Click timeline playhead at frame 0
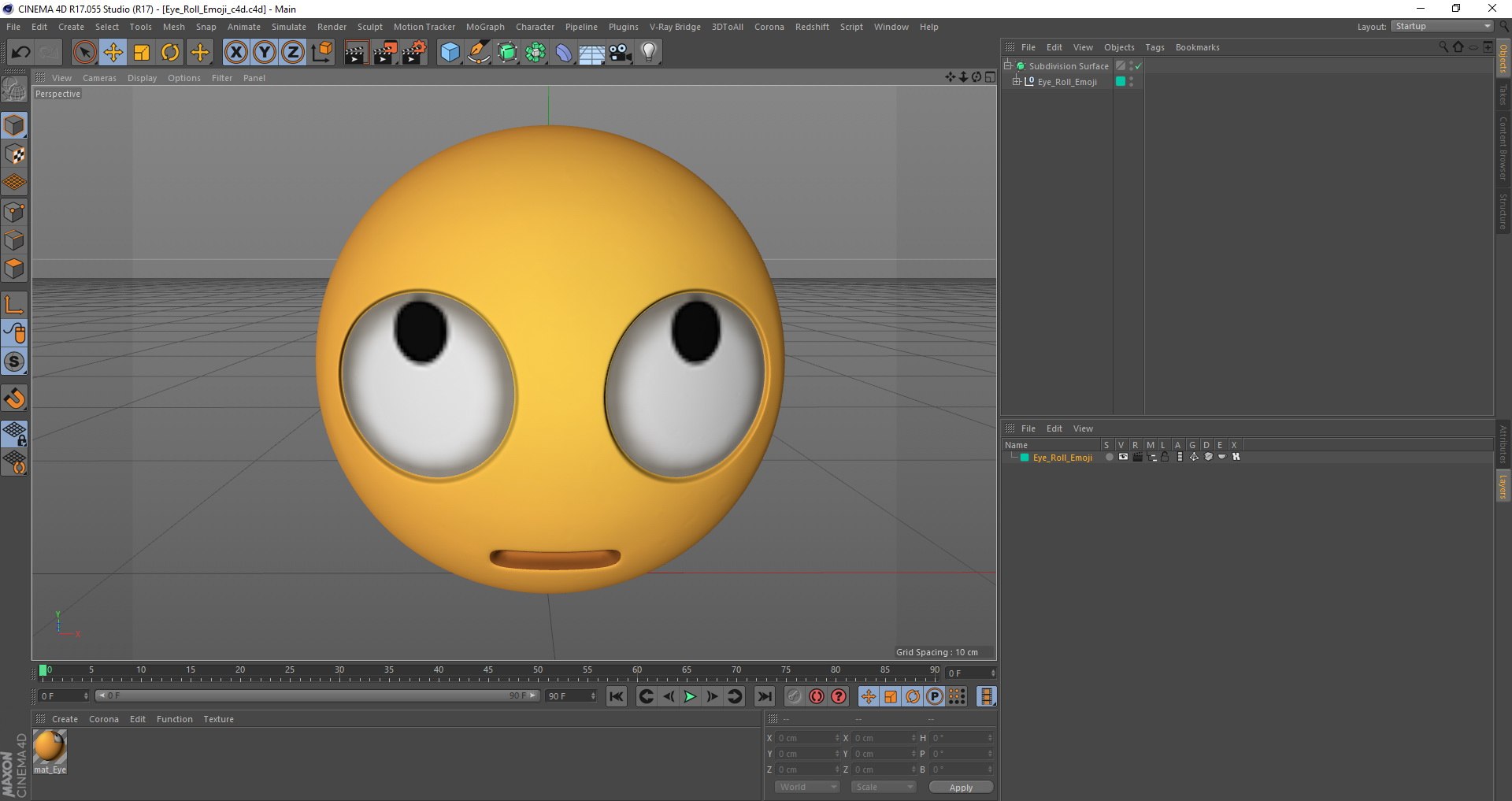The width and height of the screenshot is (1512, 801). [43, 670]
